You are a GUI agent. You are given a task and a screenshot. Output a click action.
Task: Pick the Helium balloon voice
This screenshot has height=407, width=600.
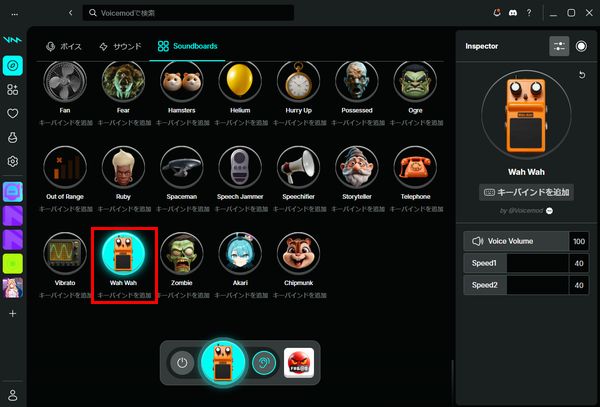(240, 81)
